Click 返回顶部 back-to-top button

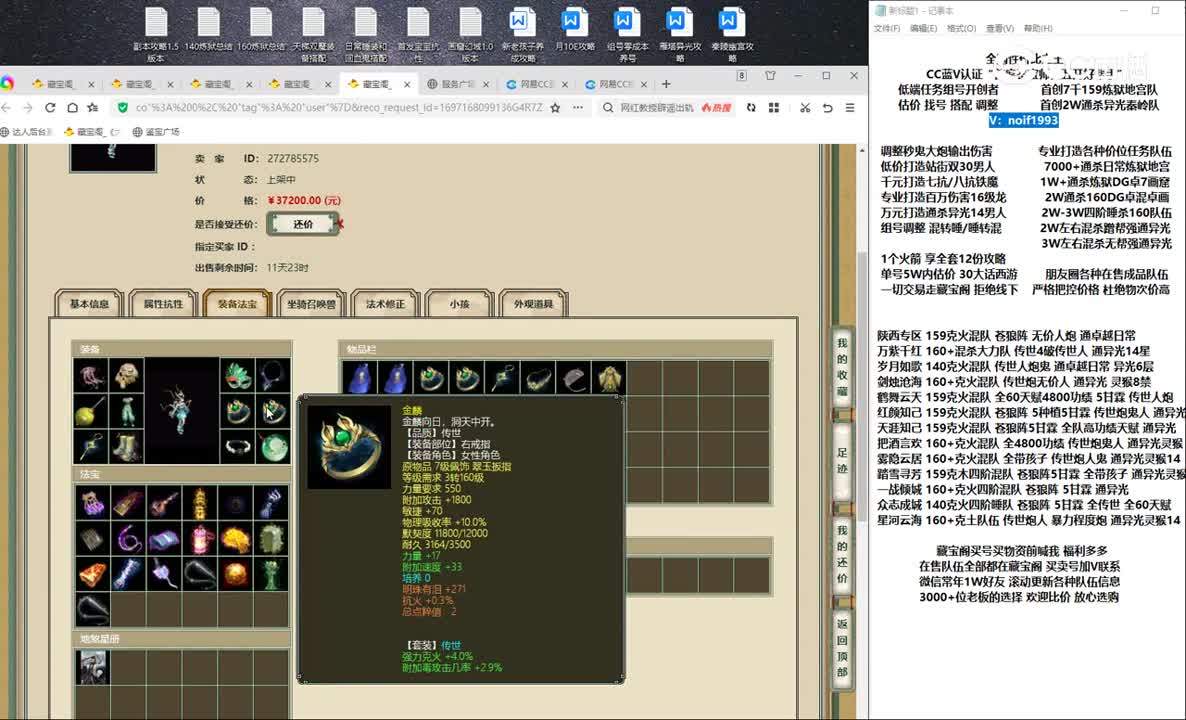tap(842, 647)
